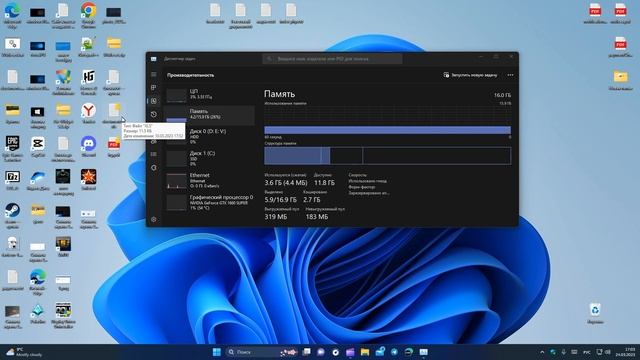This screenshot has height=360, width=640.
Task: Select the orange star game icon on desktop
Action: pyautogui.click(x=89, y=180)
